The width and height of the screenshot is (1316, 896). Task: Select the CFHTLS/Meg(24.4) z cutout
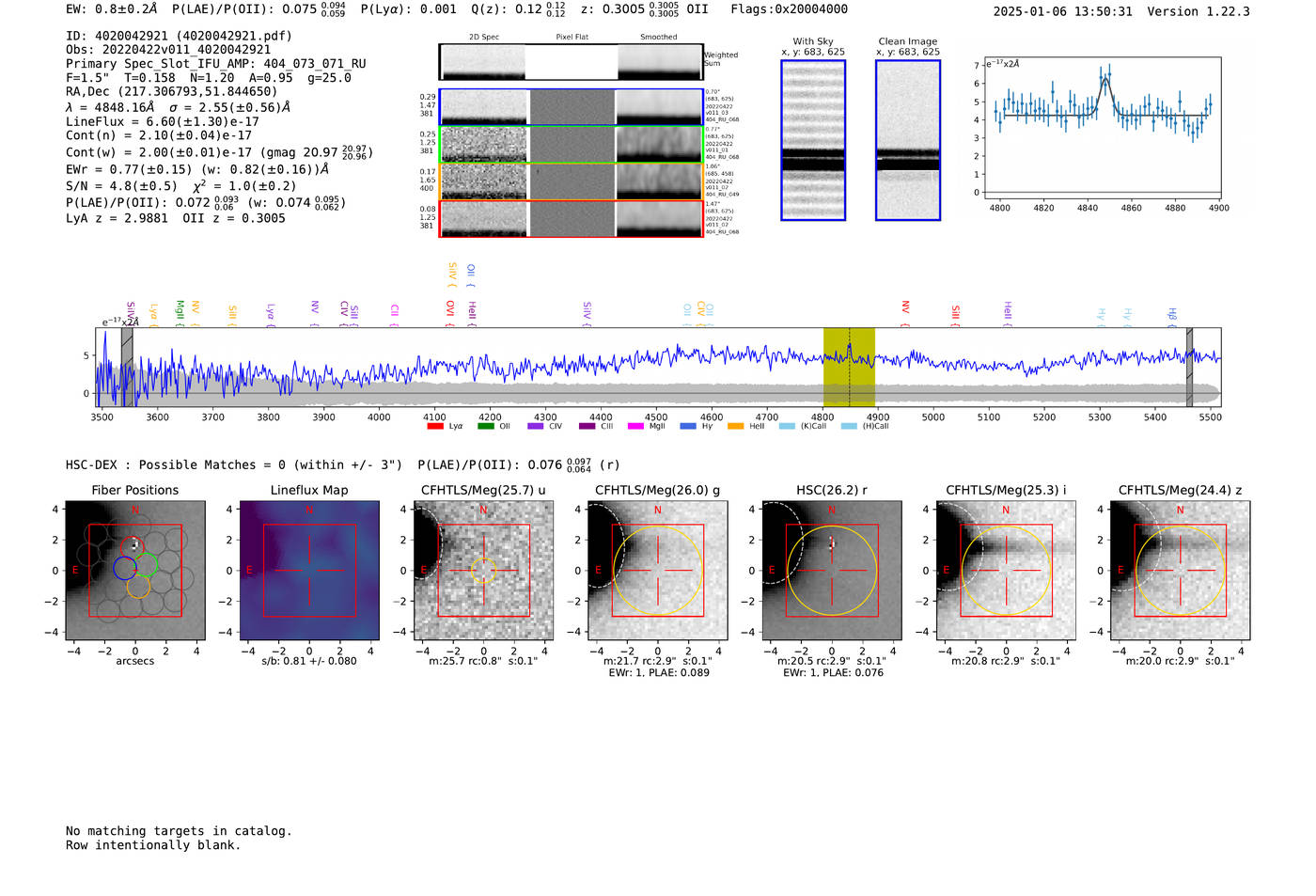(x=1180, y=571)
